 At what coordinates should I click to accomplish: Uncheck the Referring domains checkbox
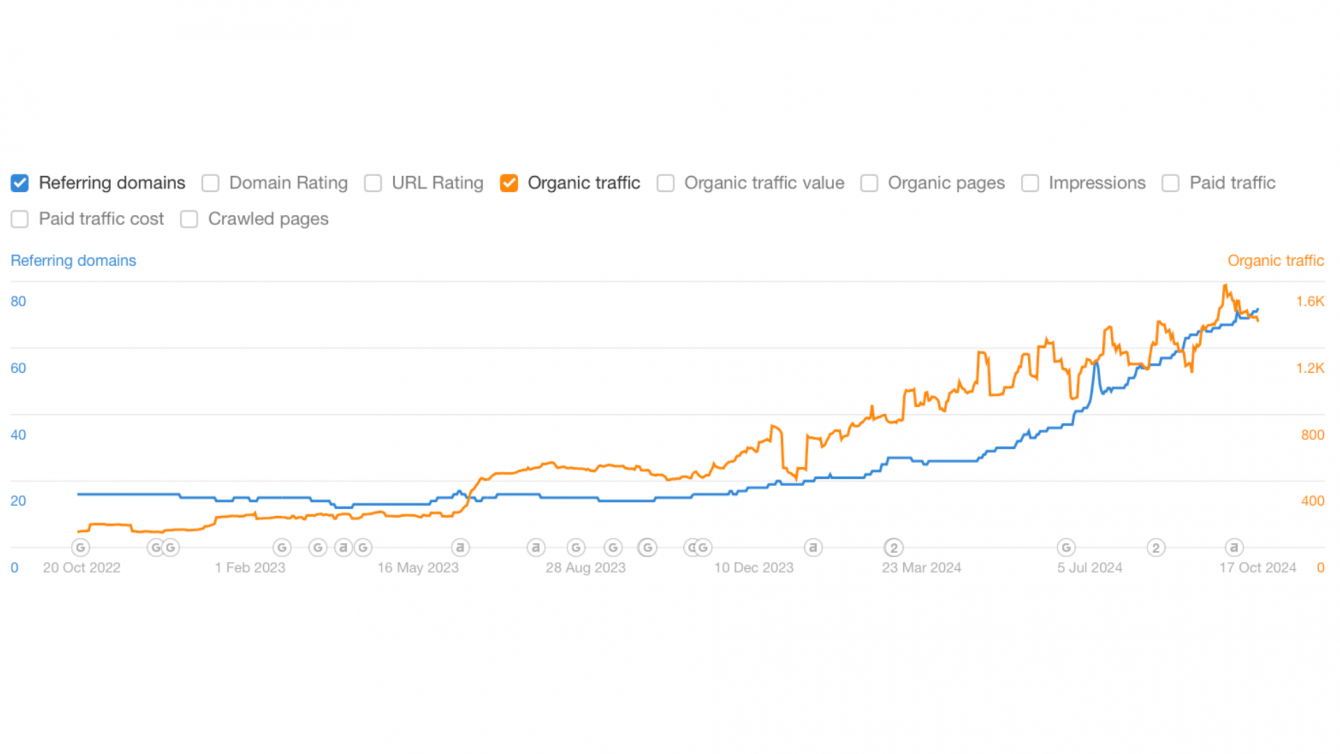pos(20,183)
